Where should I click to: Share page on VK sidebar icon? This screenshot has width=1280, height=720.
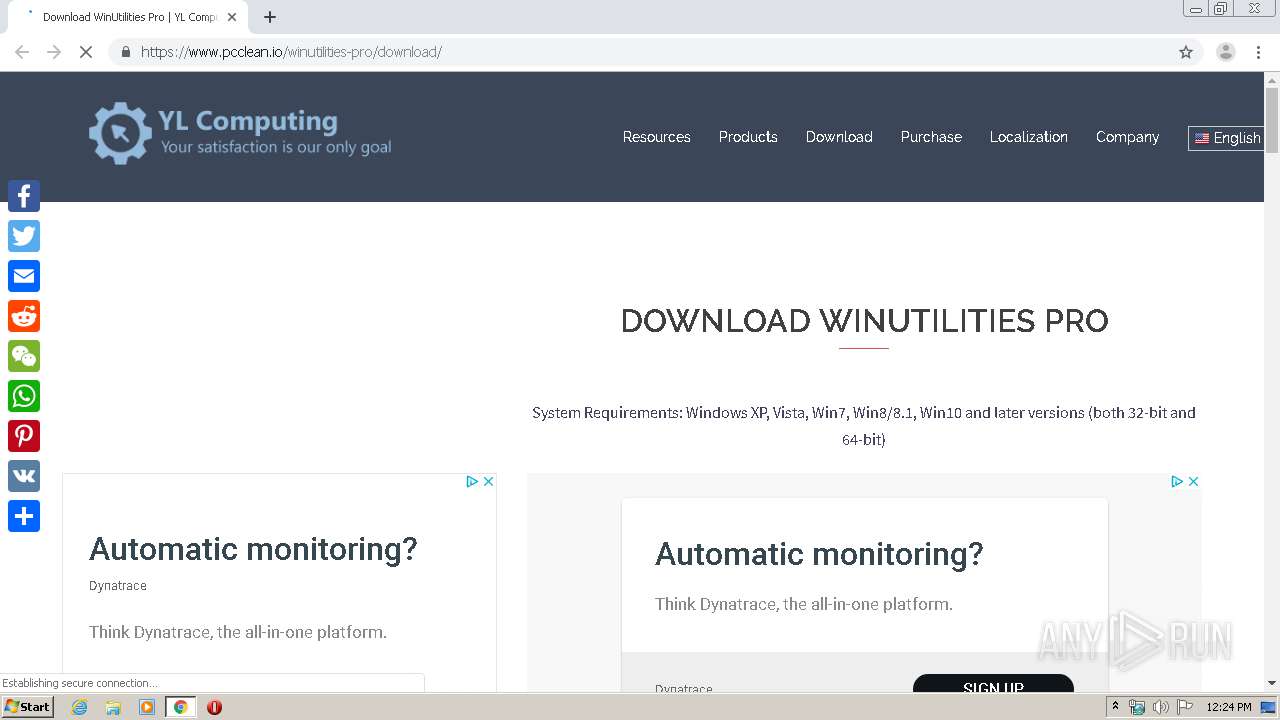(24, 476)
